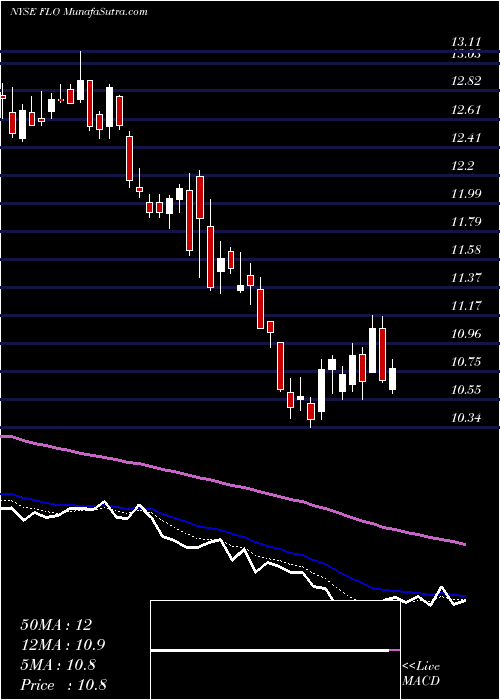Image resolution: width=500 pixels, height=700 pixels.
Task: Click the <<Live MACD label
Action: [421, 674]
